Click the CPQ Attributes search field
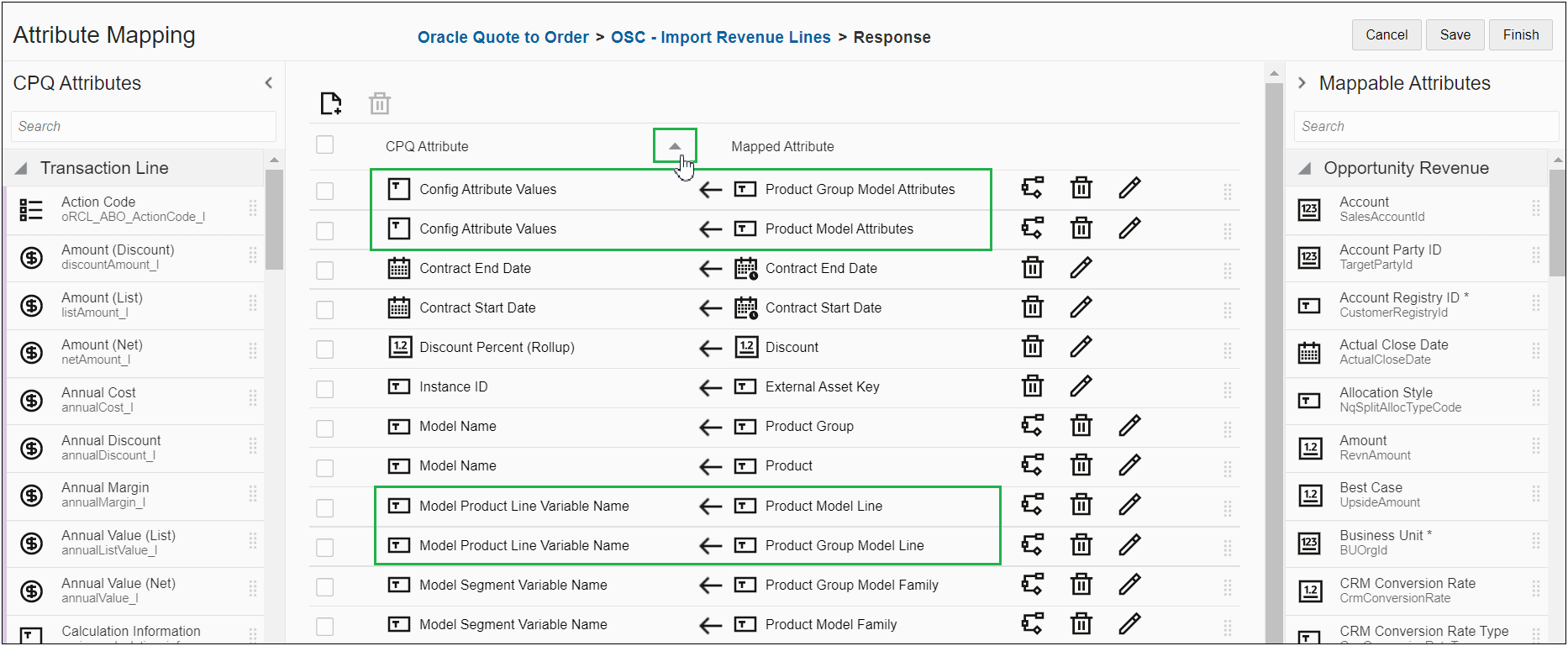Image resolution: width=1568 pixels, height=646 pixels. 144,126
